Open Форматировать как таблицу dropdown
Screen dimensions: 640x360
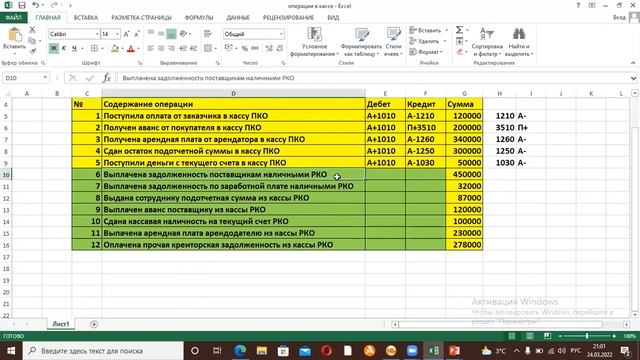tap(361, 42)
